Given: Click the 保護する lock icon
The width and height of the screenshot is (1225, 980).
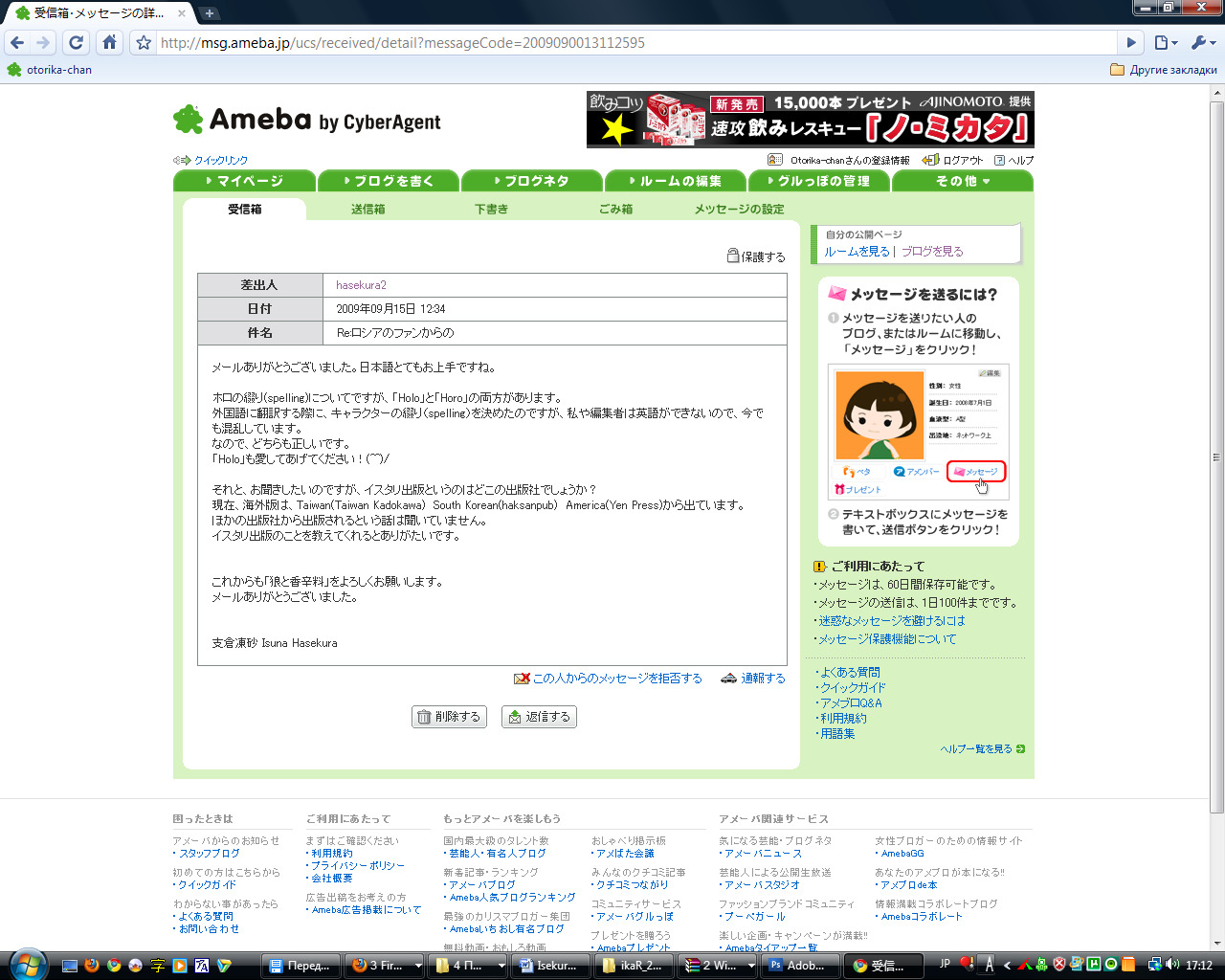Looking at the screenshot, I should tap(733, 256).
